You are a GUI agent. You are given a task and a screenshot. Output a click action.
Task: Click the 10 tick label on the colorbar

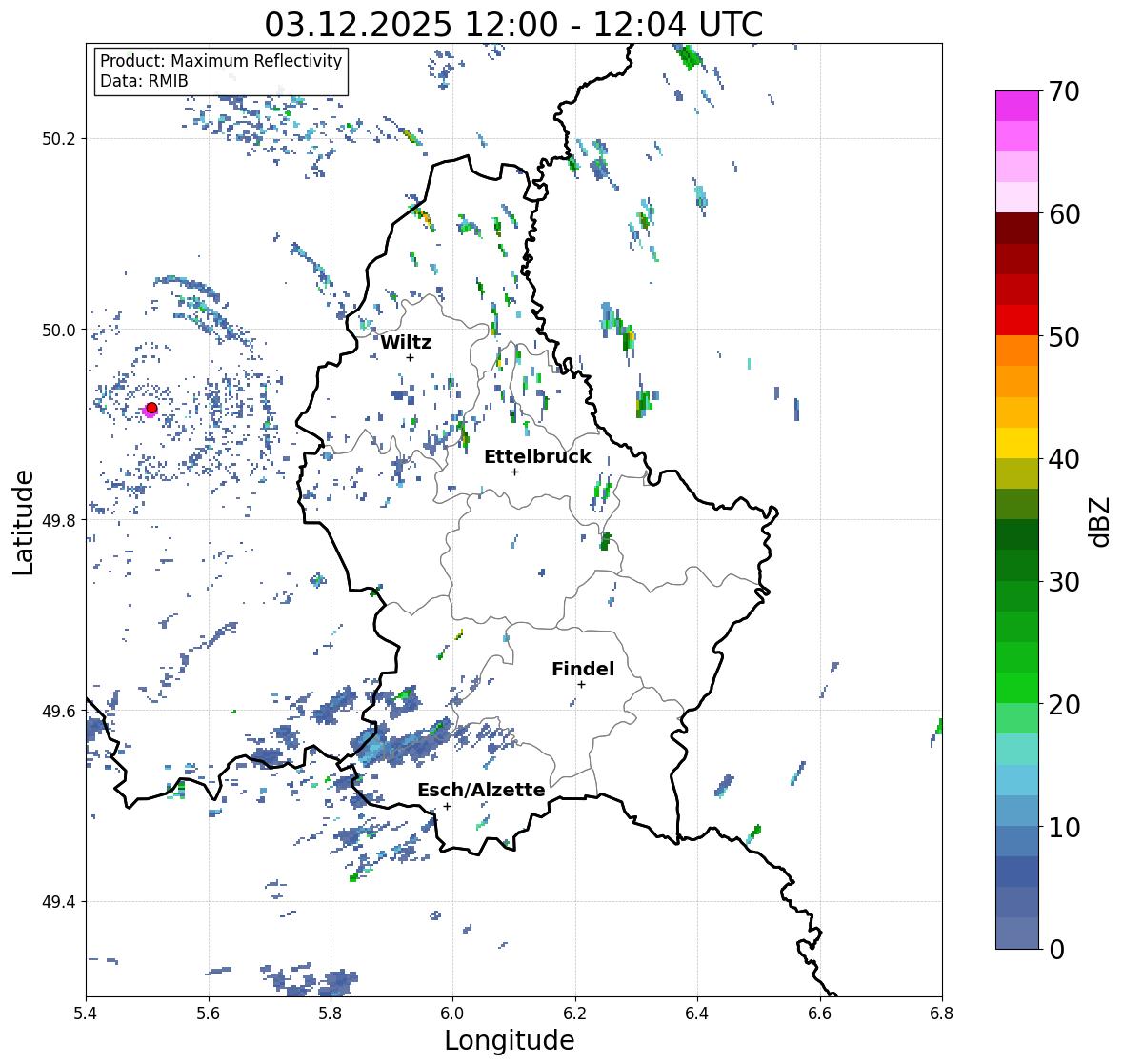pos(1064,827)
